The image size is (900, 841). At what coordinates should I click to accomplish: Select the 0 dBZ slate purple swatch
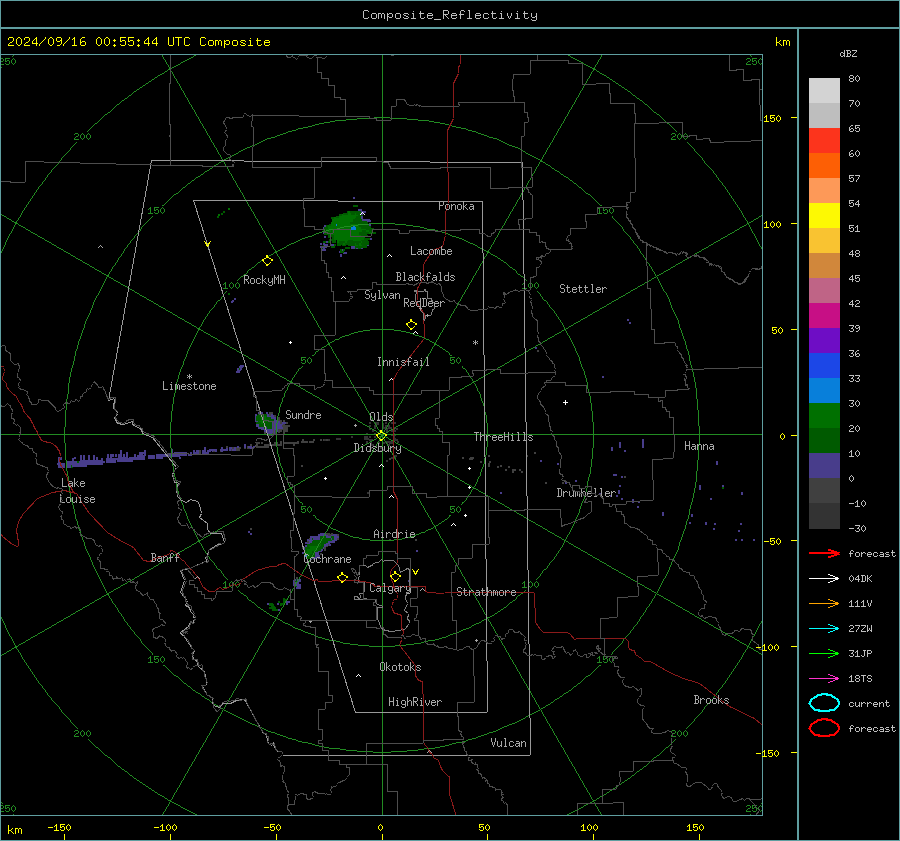[824, 466]
